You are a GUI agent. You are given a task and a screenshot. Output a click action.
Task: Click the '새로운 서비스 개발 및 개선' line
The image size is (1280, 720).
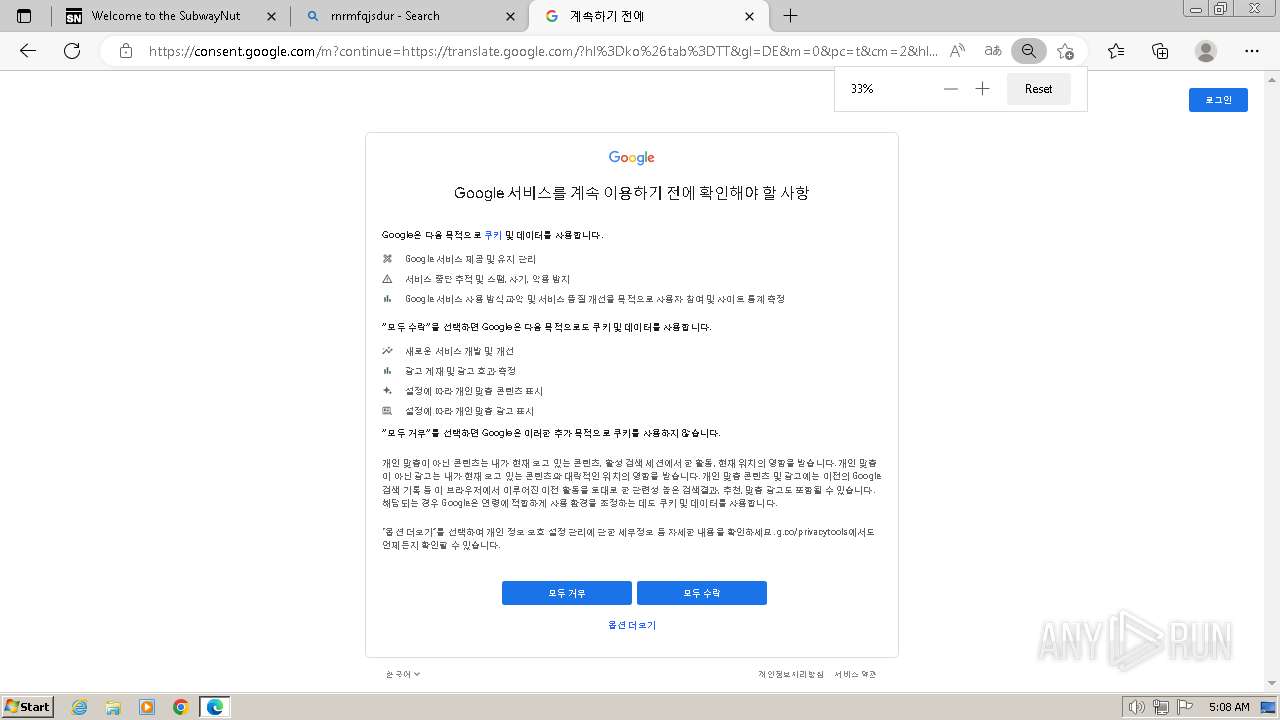(459, 351)
